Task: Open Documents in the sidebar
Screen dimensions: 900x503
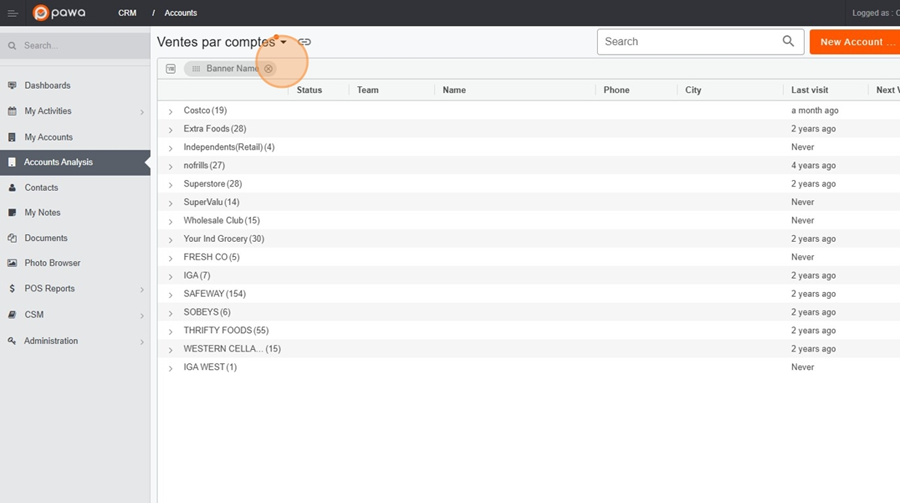Action: [45, 238]
